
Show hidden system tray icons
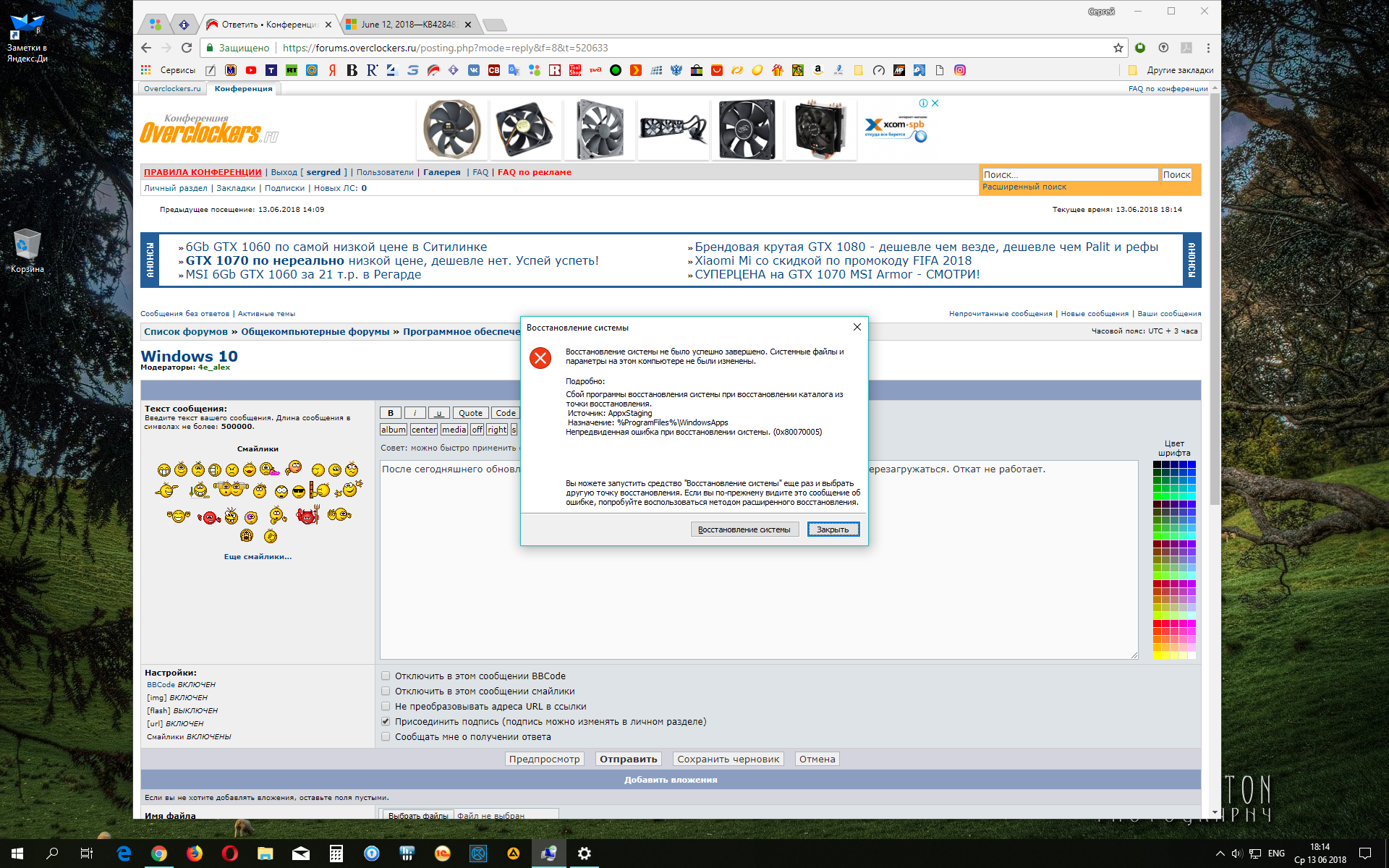pos(1220,854)
